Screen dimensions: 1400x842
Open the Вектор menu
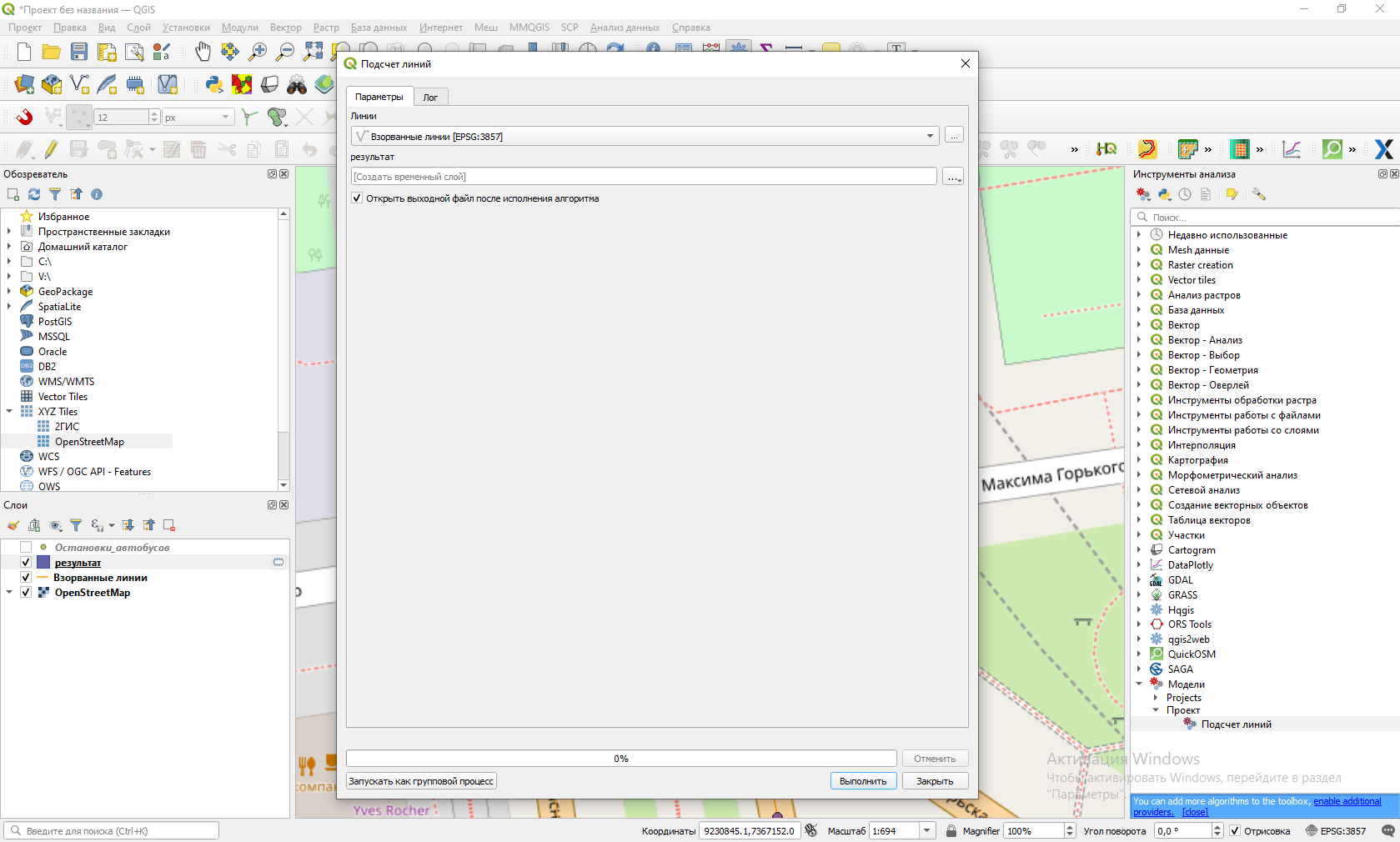285,28
